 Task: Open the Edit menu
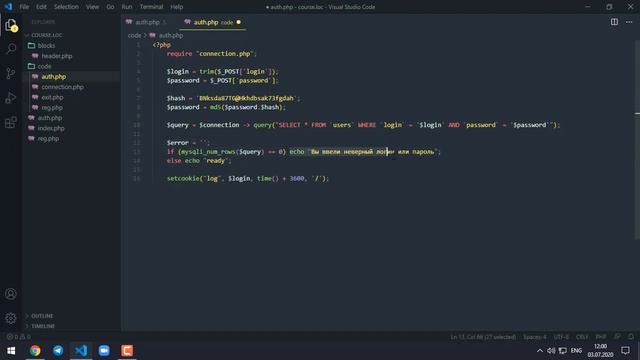click(x=41, y=7)
